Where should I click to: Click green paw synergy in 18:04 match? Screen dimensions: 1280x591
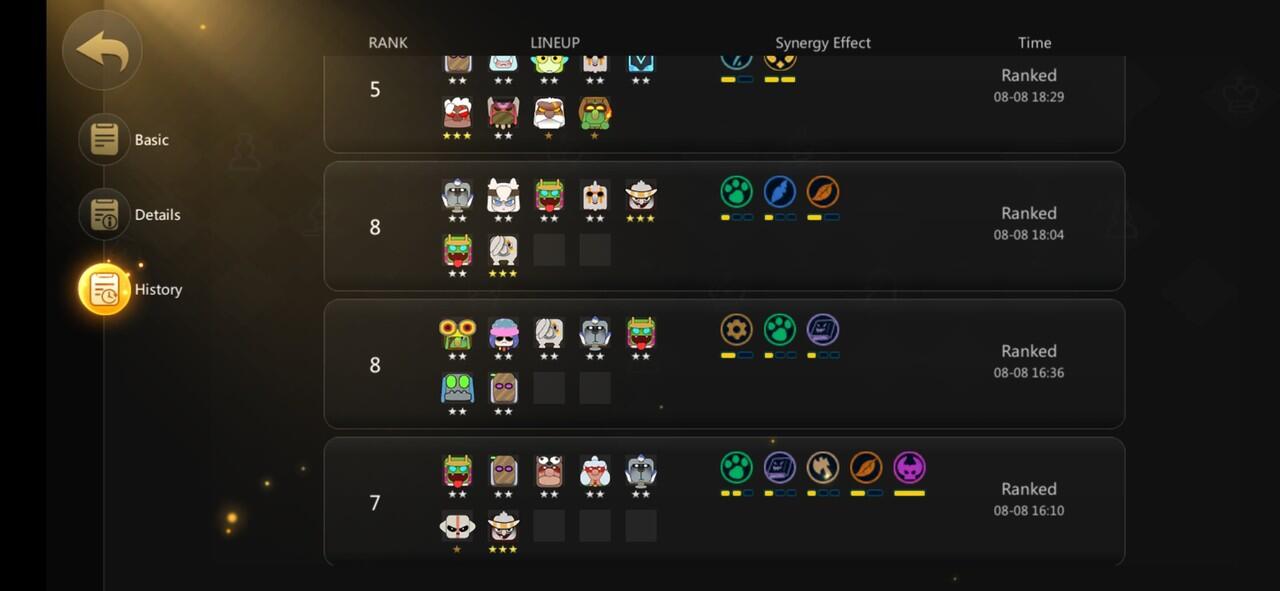pyautogui.click(x=737, y=191)
